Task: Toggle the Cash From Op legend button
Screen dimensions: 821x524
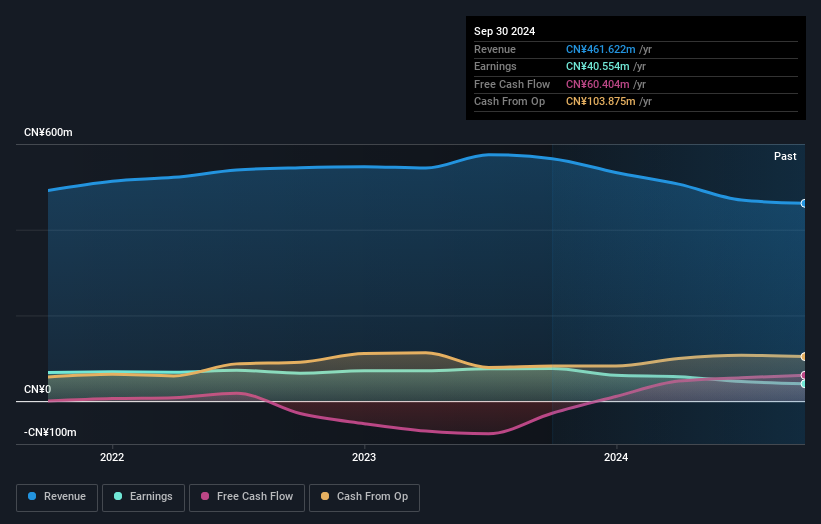Action: [364, 497]
